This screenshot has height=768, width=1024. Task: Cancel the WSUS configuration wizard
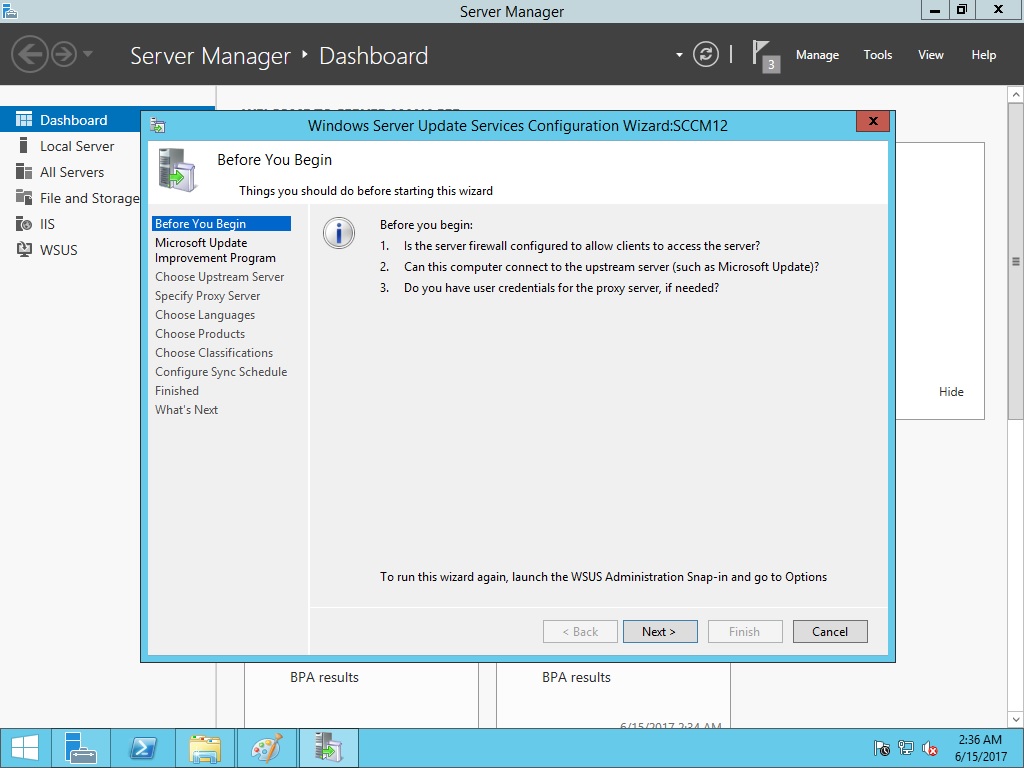point(830,632)
